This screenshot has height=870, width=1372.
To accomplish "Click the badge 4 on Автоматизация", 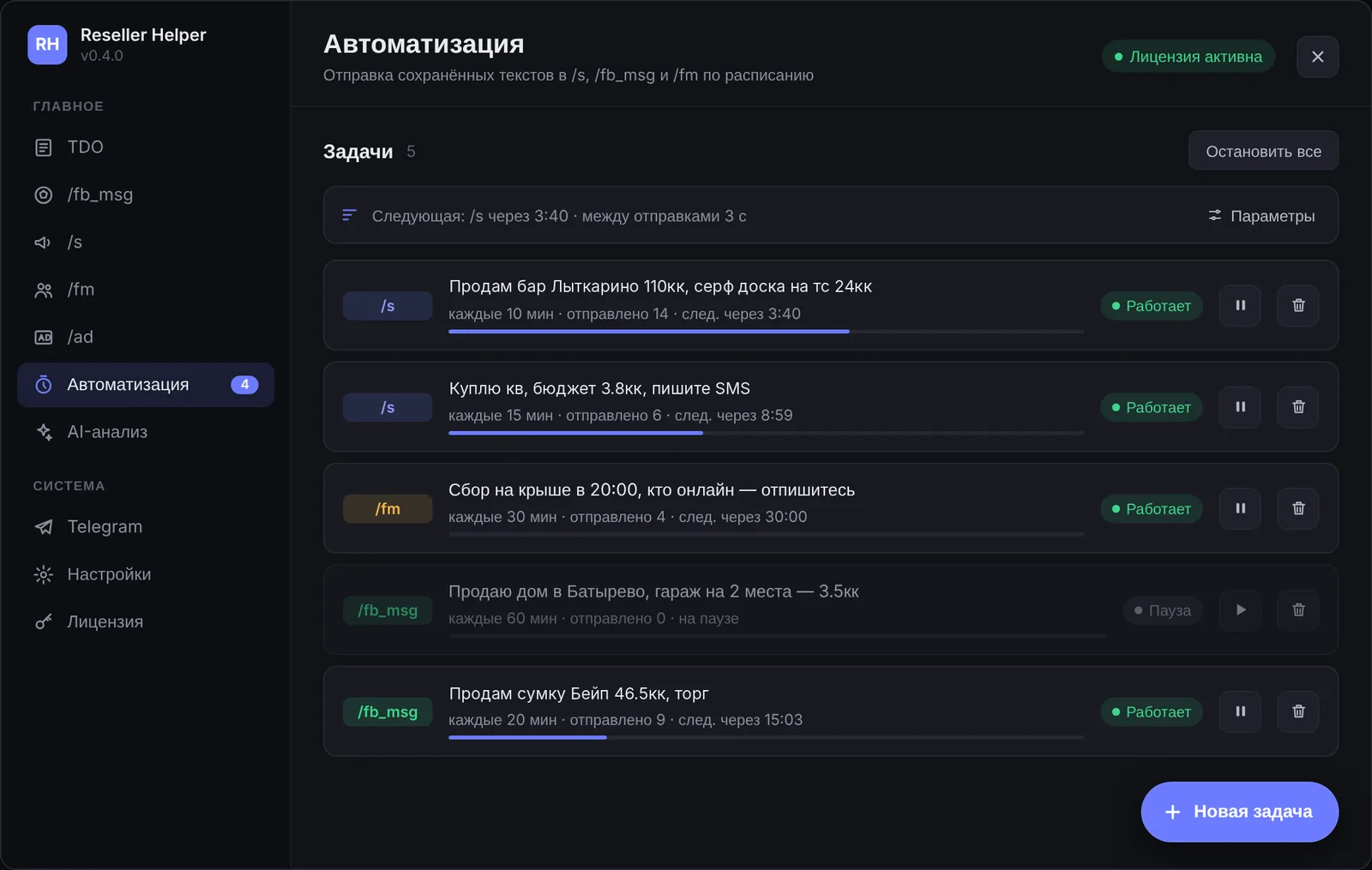I will tap(244, 385).
